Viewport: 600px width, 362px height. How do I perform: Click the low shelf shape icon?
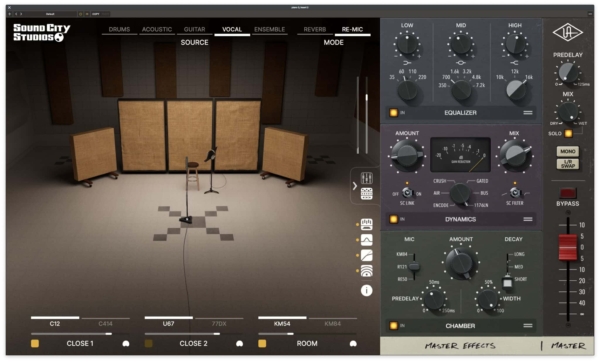407,62
